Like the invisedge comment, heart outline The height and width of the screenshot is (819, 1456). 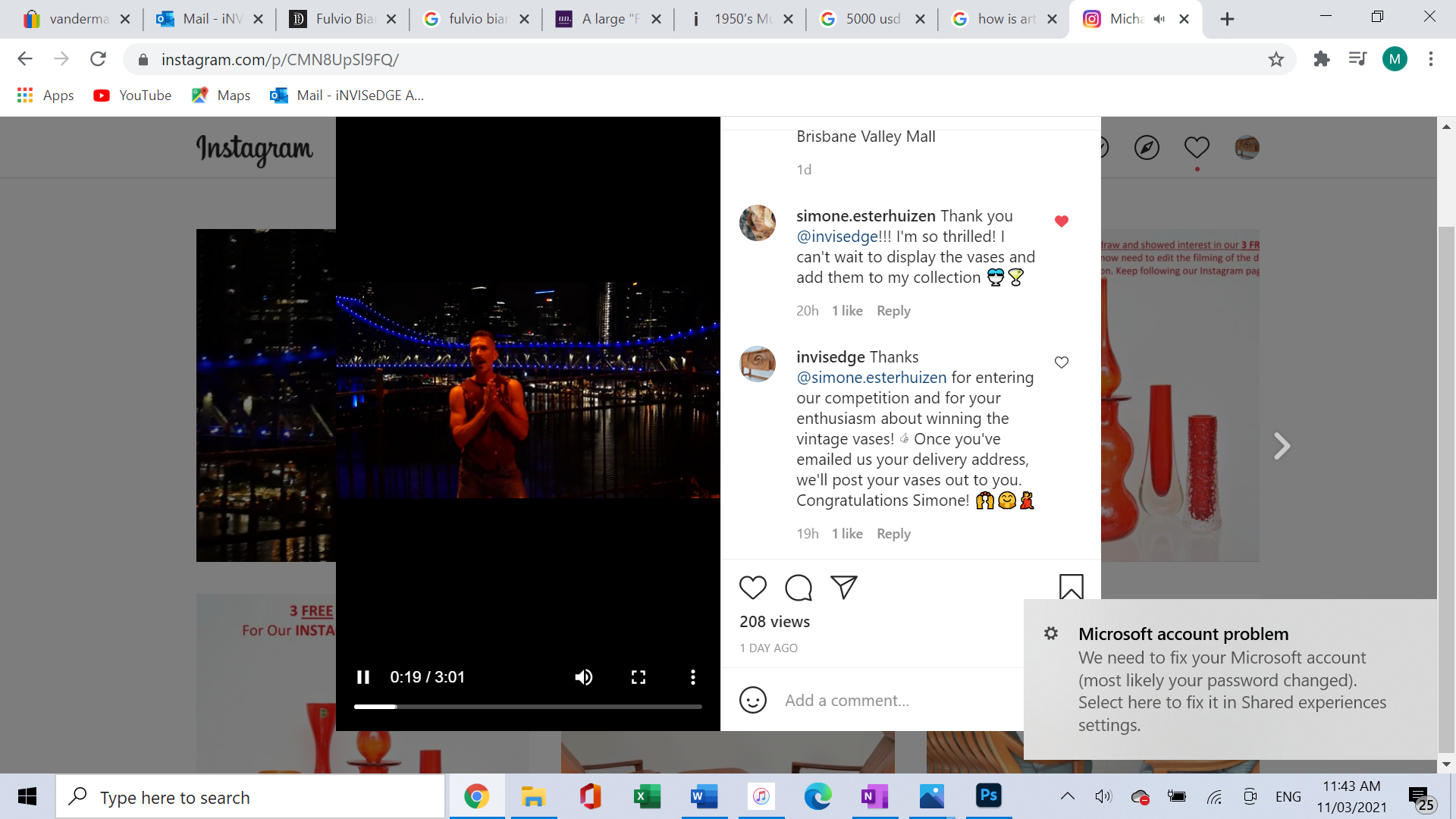click(1062, 362)
